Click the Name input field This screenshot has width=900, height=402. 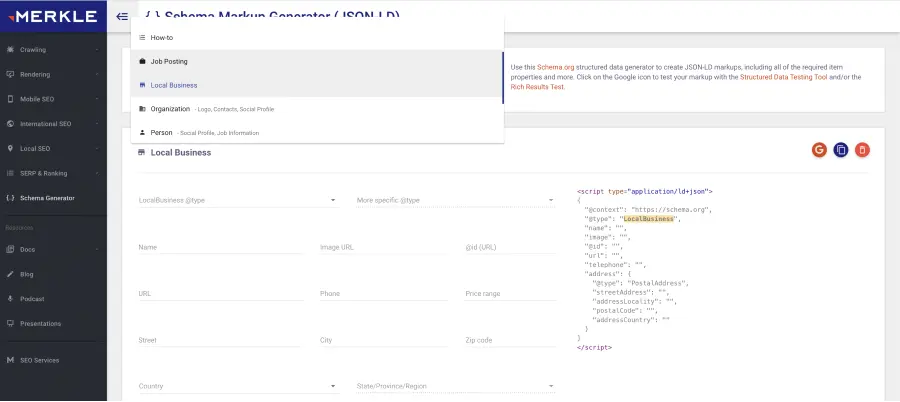220,247
